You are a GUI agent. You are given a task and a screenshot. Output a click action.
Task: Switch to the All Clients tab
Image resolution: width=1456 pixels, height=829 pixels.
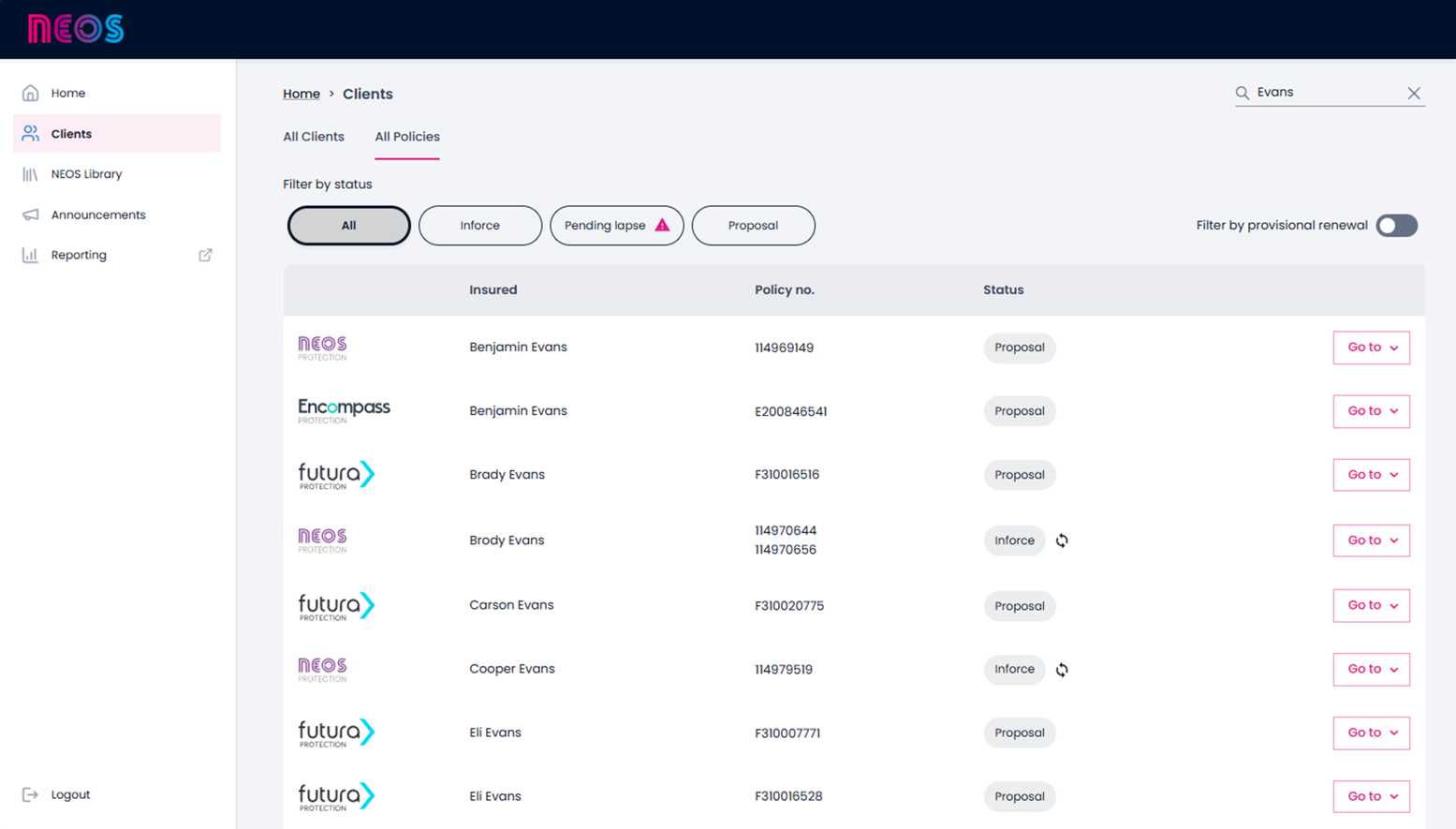coord(314,137)
